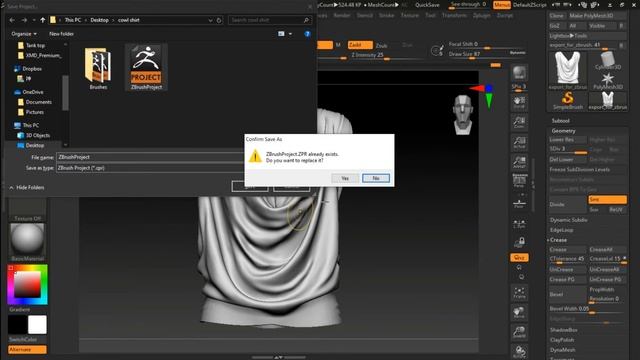Open the dialog help icon
The height and width of the screenshot is (360, 640).
point(307,34)
